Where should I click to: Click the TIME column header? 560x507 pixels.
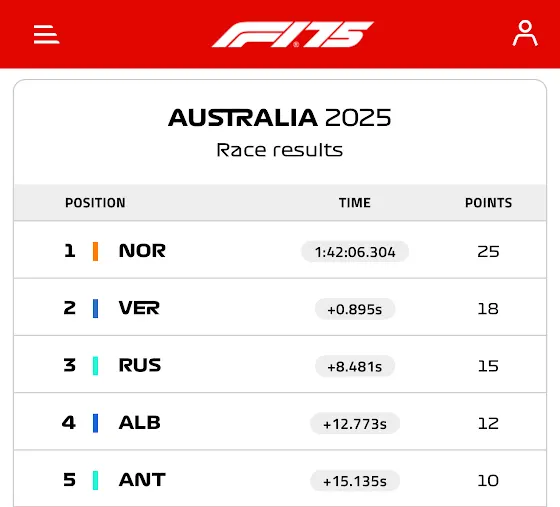pos(355,203)
